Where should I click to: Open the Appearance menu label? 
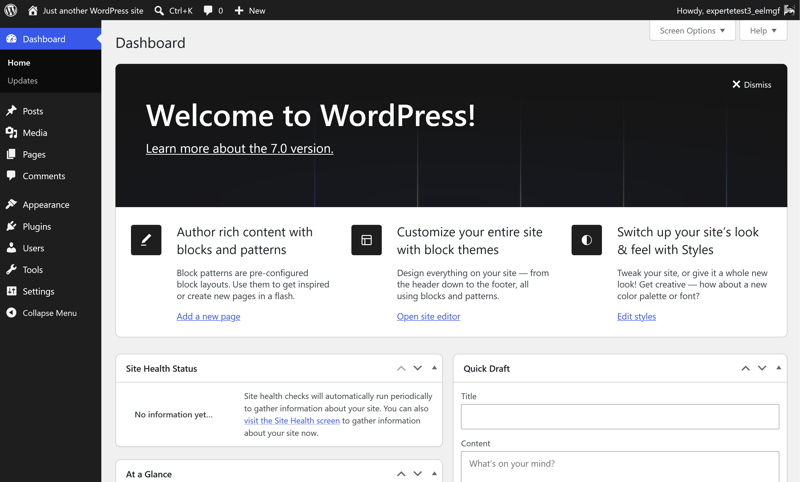pyautogui.click(x=46, y=205)
